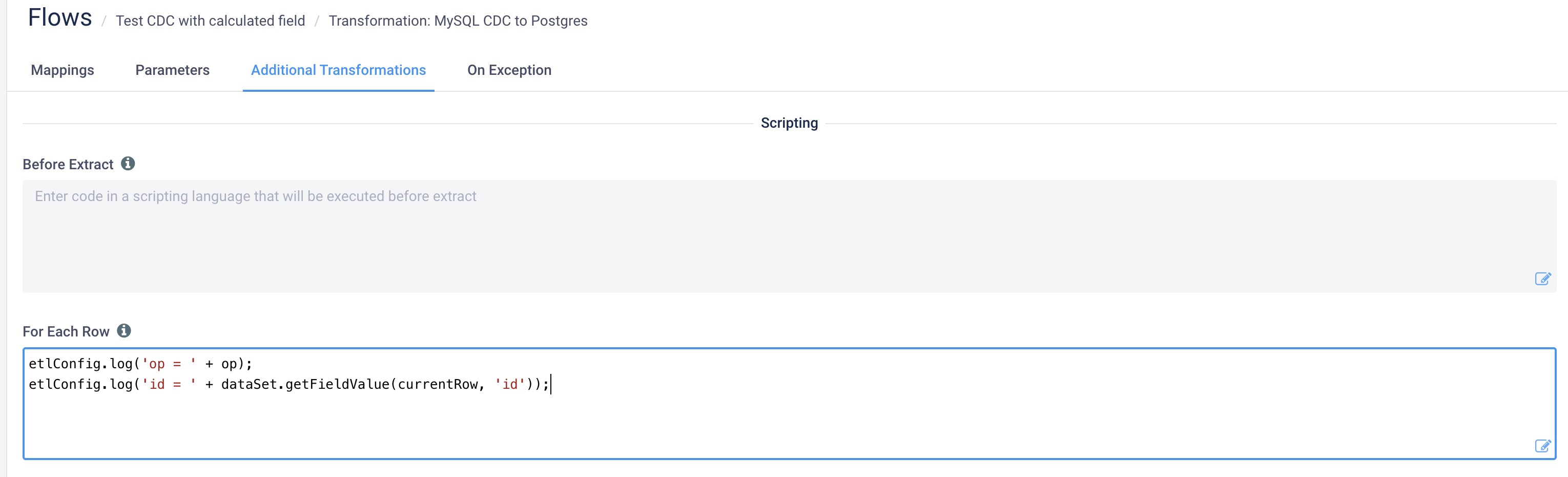1568x477 pixels.
Task: Open the Parameters tab
Action: [172, 70]
